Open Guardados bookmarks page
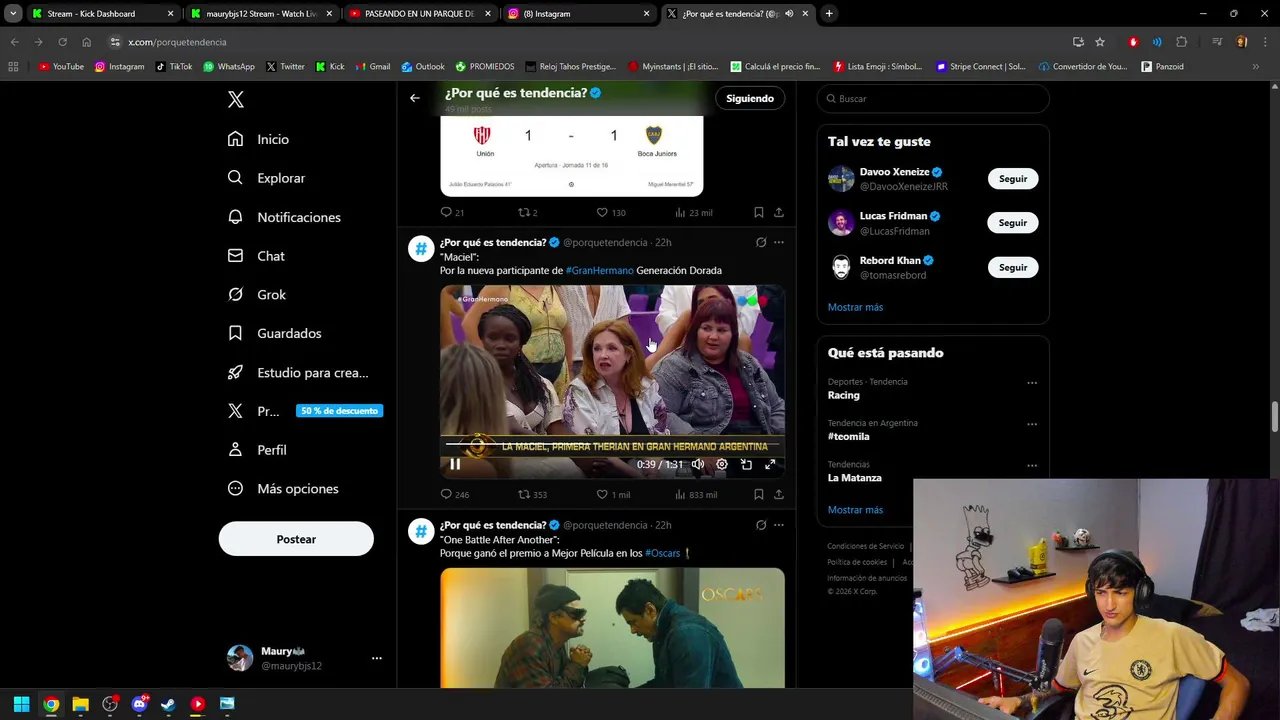Image resolution: width=1280 pixels, height=720 pixels. (274, 333)
